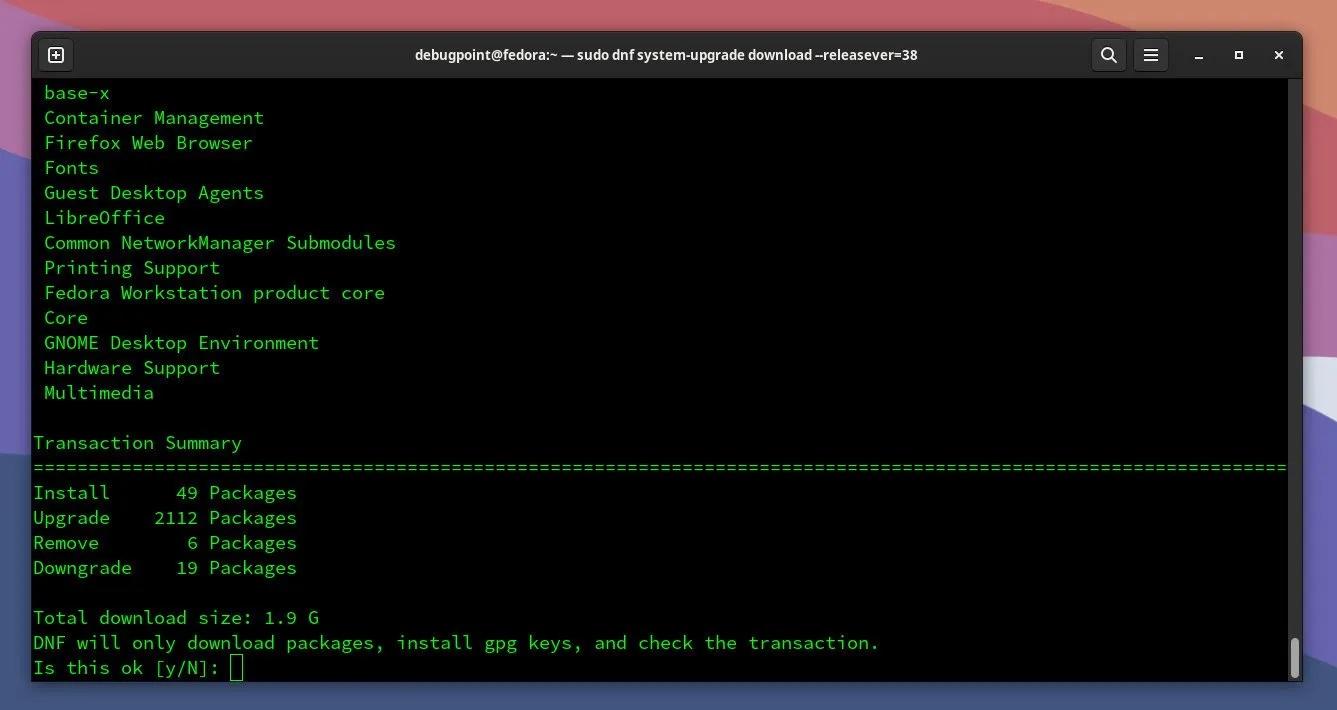
Task: Click the LibreOffice package group text
Action: click(x=104, y=217)
